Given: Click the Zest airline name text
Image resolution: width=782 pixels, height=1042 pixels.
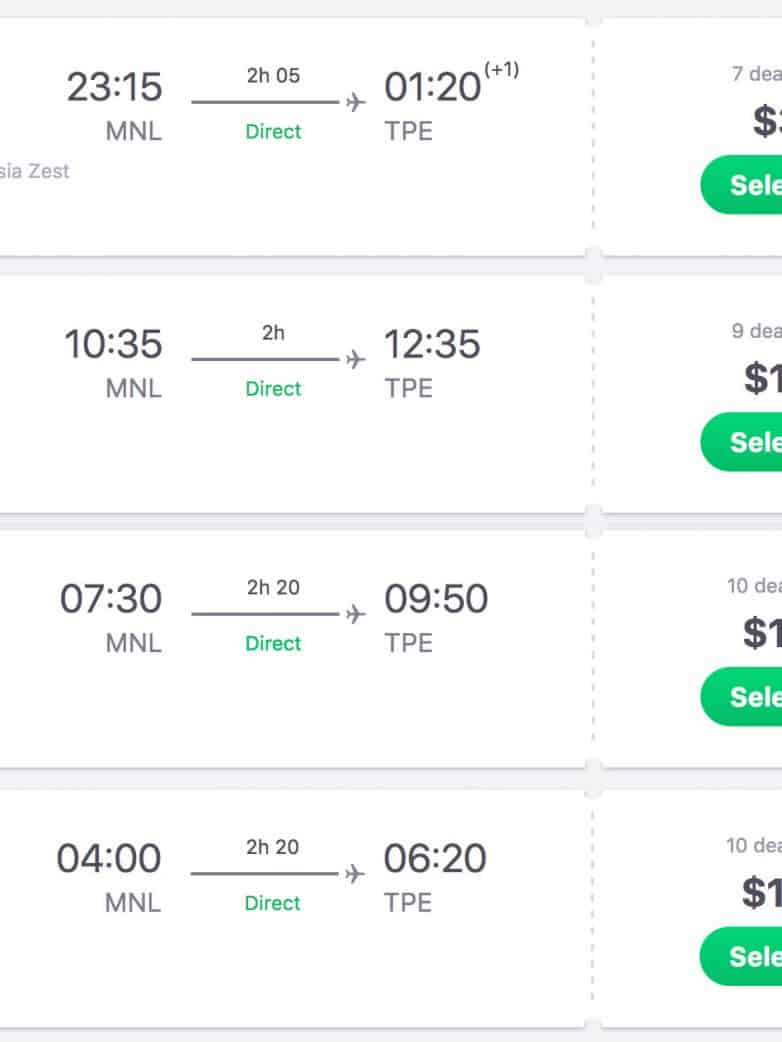Looking at the screenshot, I should 48,171.
